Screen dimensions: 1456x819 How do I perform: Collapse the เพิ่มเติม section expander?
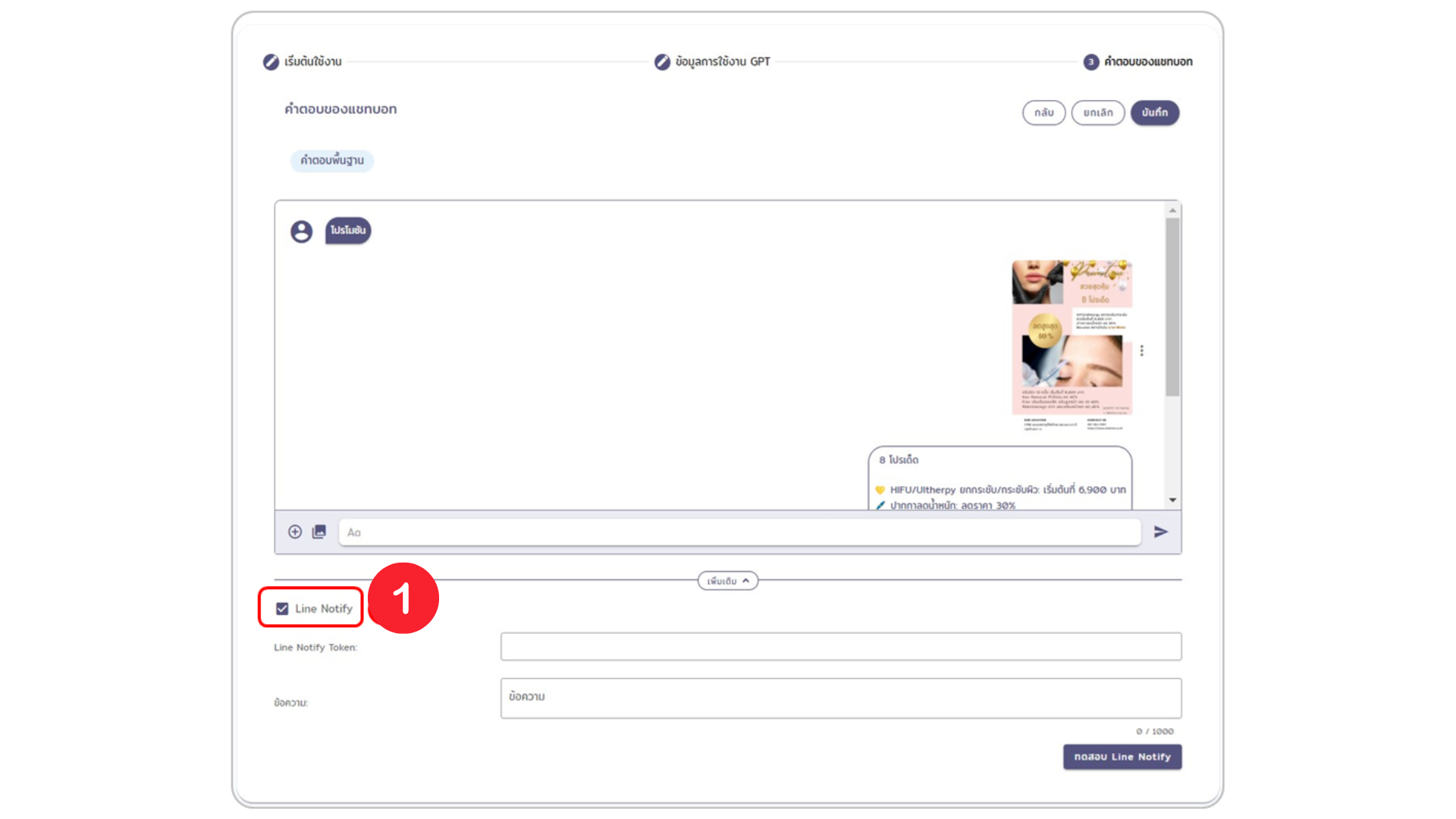point(727,581)
